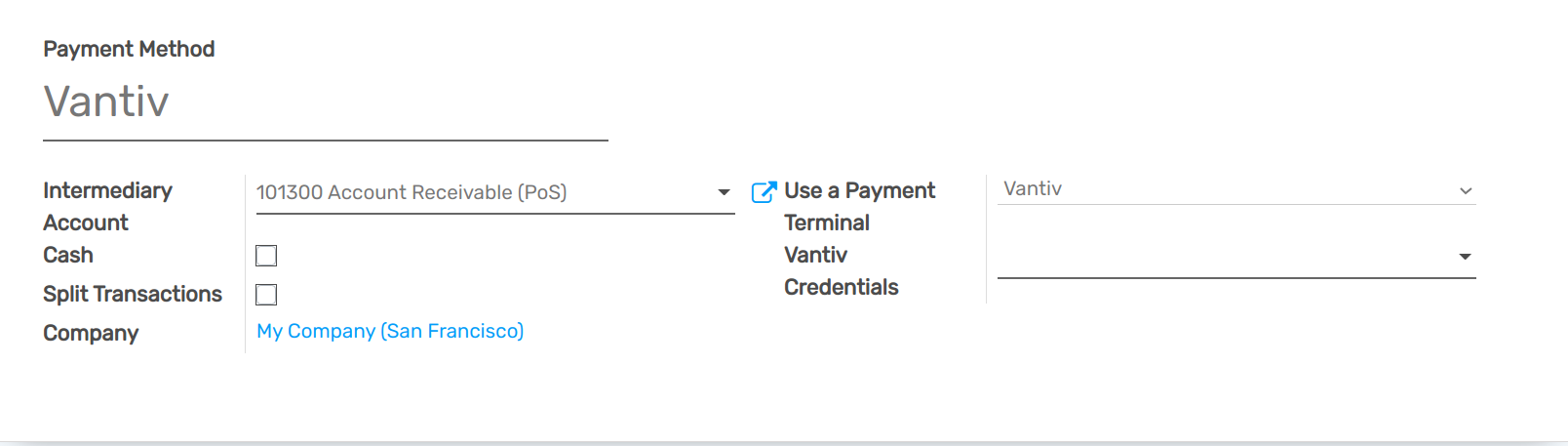Viewport: 1568px width, 446px height.
Task: Click the Vantiv value in the terminal select box
Action: tap(1033, 189)
